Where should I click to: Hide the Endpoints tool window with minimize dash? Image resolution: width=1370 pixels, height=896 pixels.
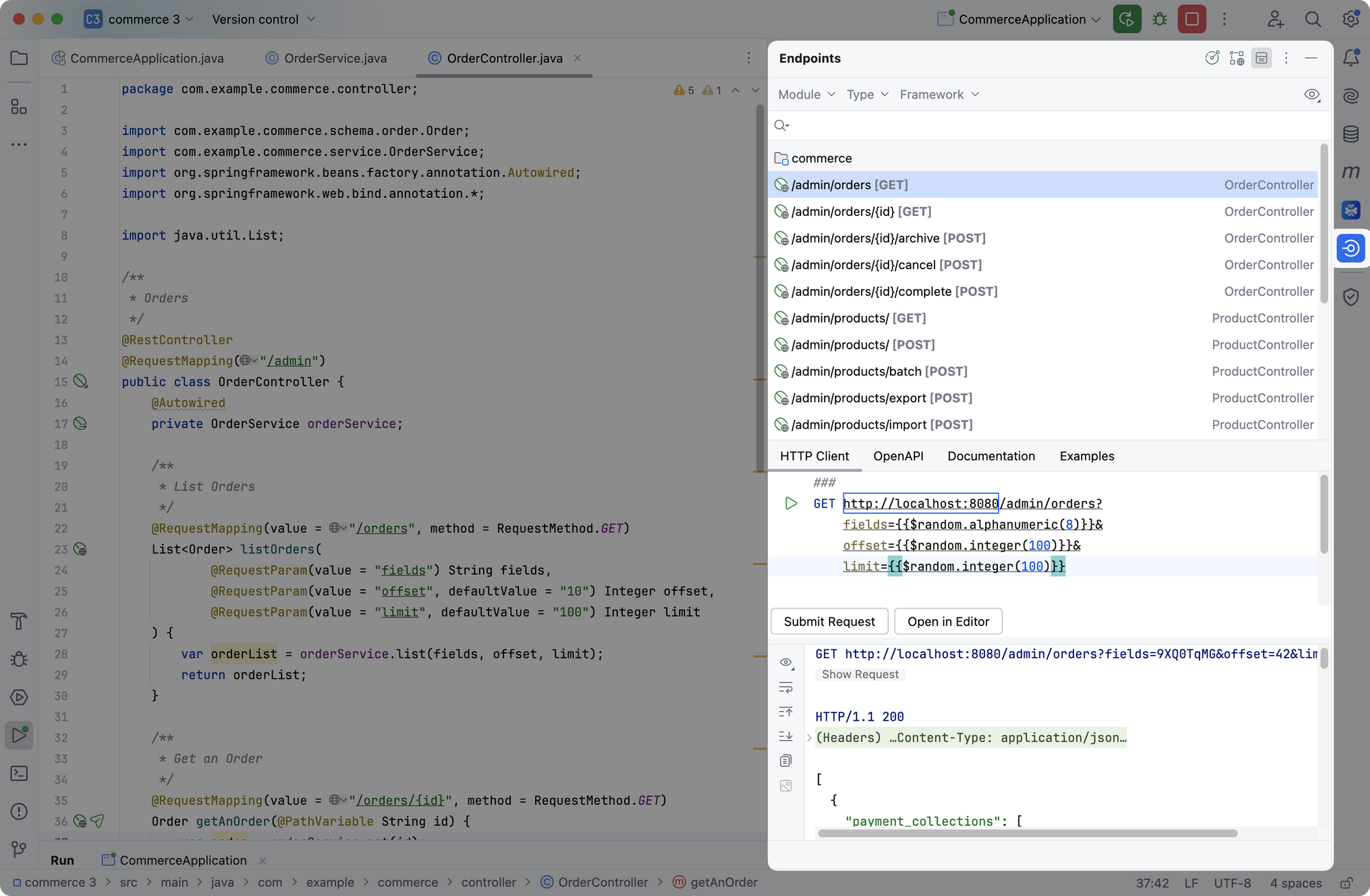[1311, 58]
